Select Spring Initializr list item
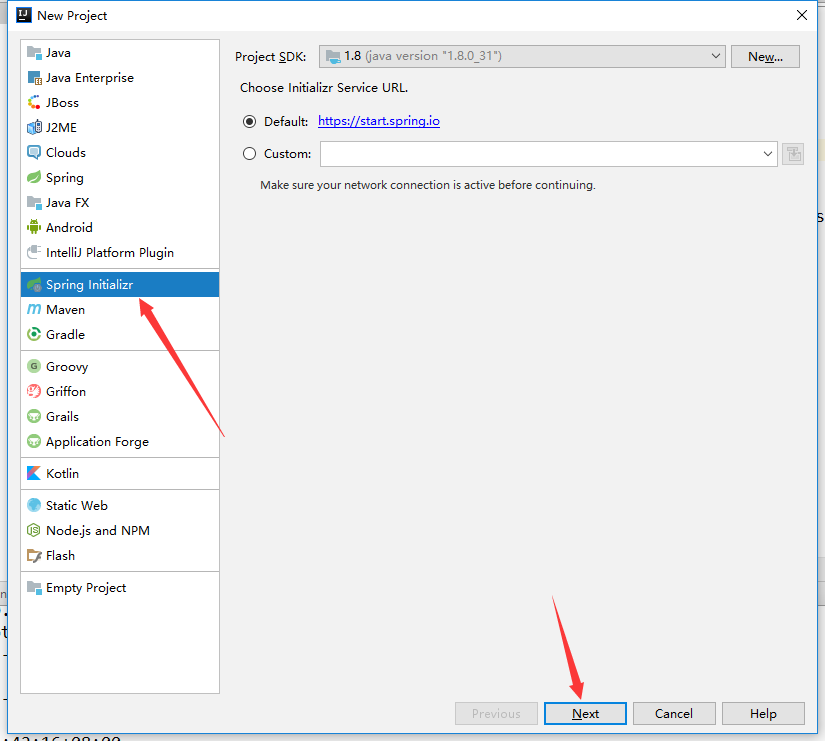This screenshot has width=825, height=741. (120, 285)
